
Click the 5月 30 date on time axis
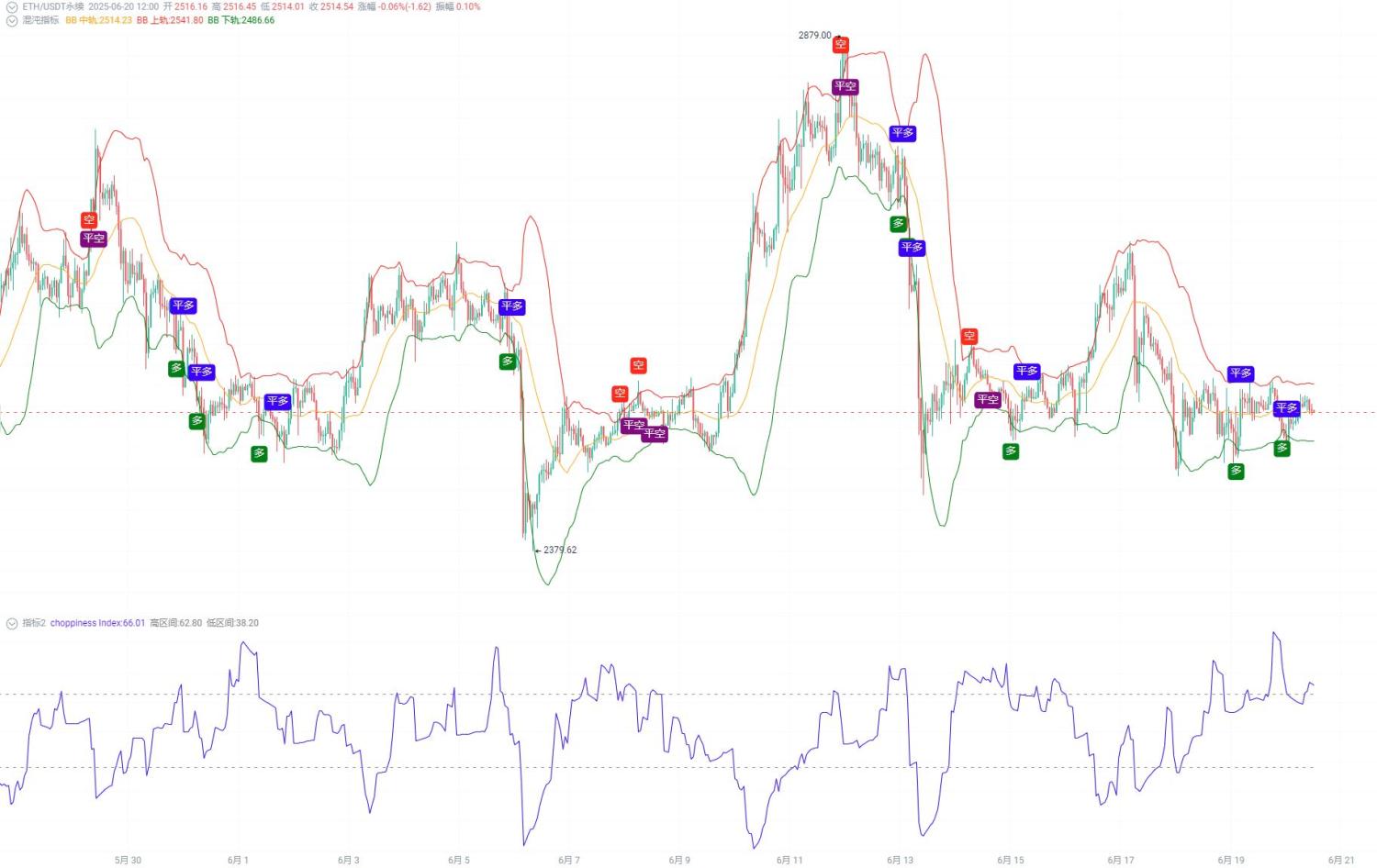tap(128, 860)
